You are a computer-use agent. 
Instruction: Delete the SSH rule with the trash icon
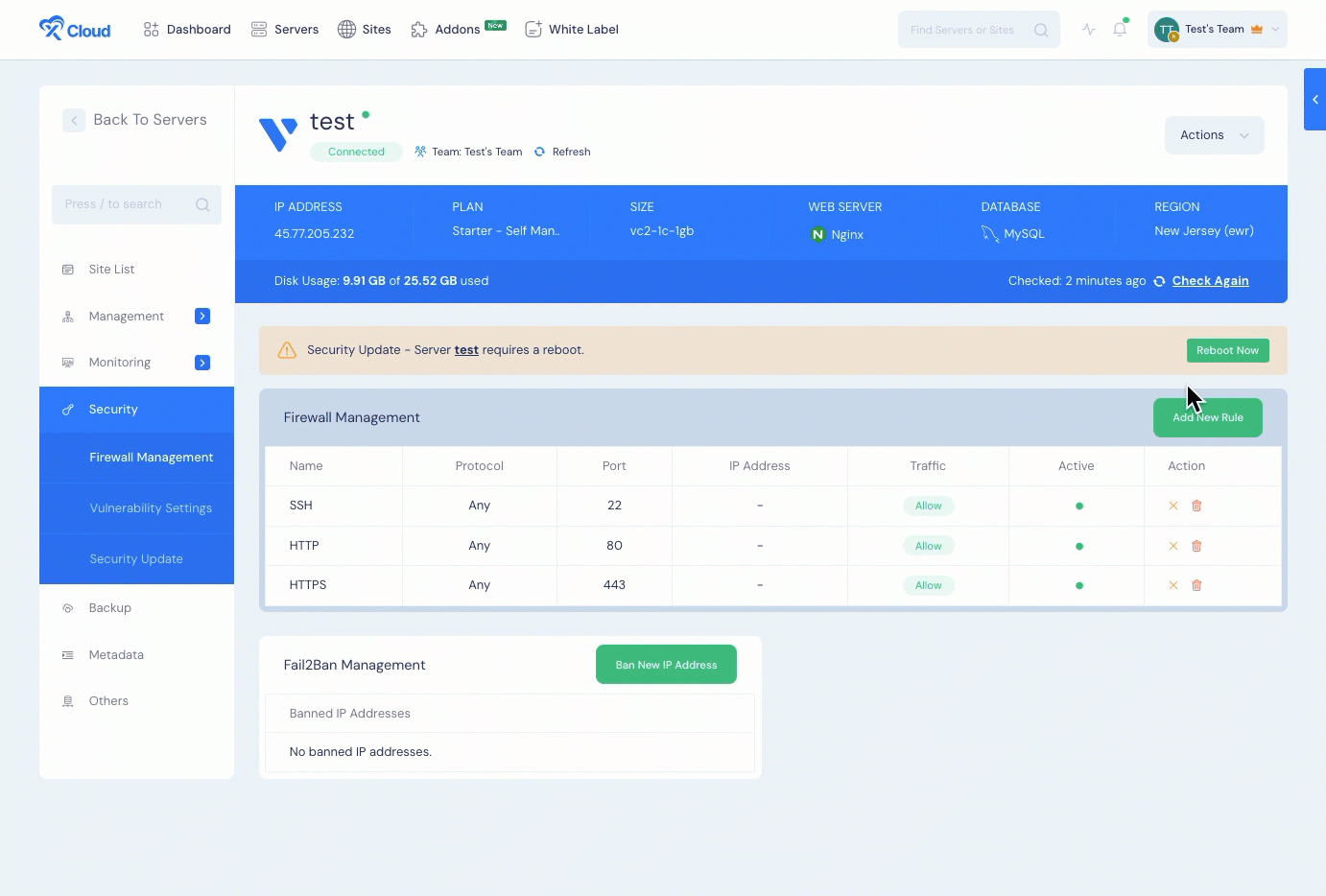pyautogui.click(x=1196, y=506)
